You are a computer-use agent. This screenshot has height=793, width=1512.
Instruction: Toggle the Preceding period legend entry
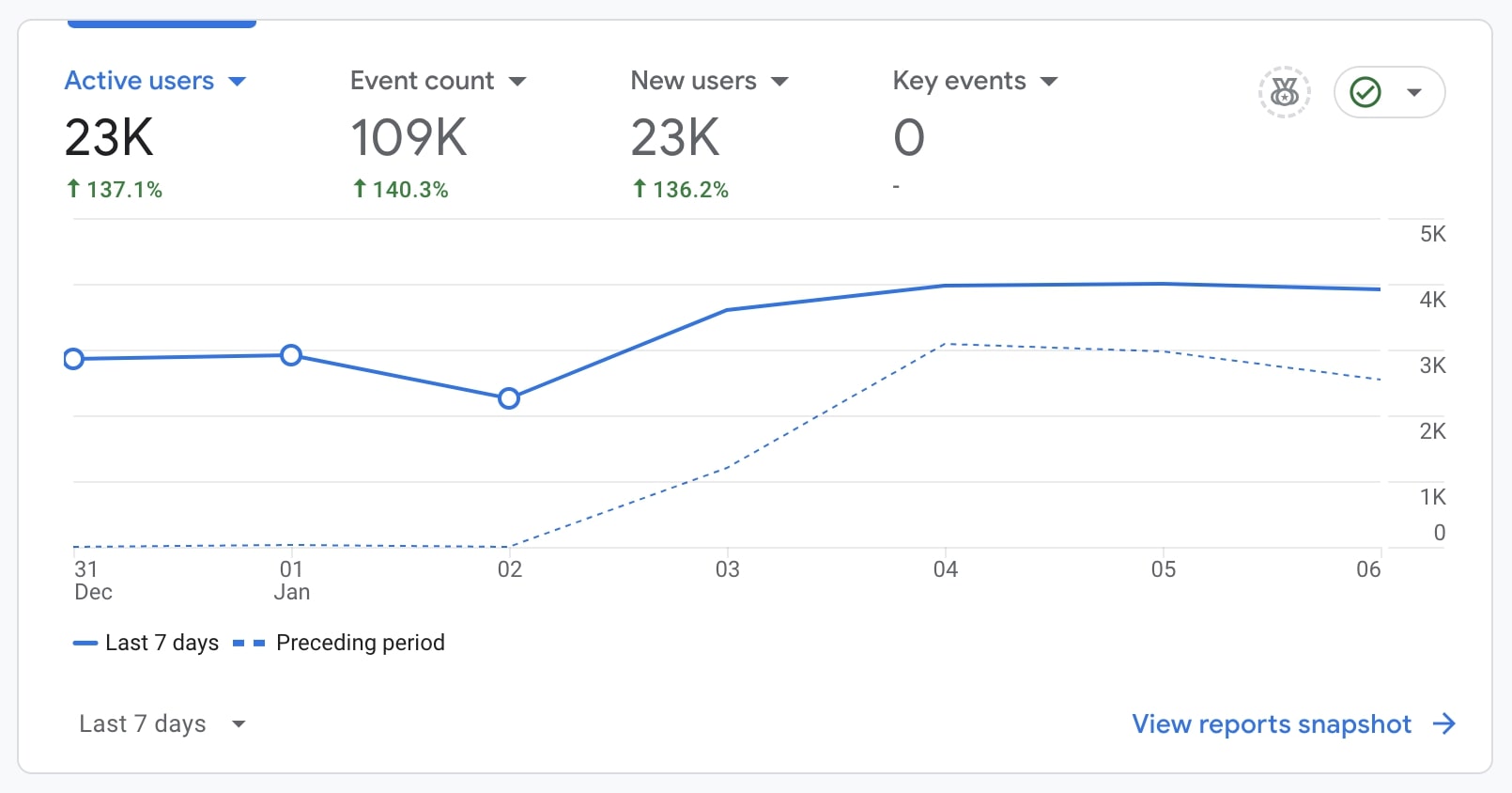(x=339, y=643)
